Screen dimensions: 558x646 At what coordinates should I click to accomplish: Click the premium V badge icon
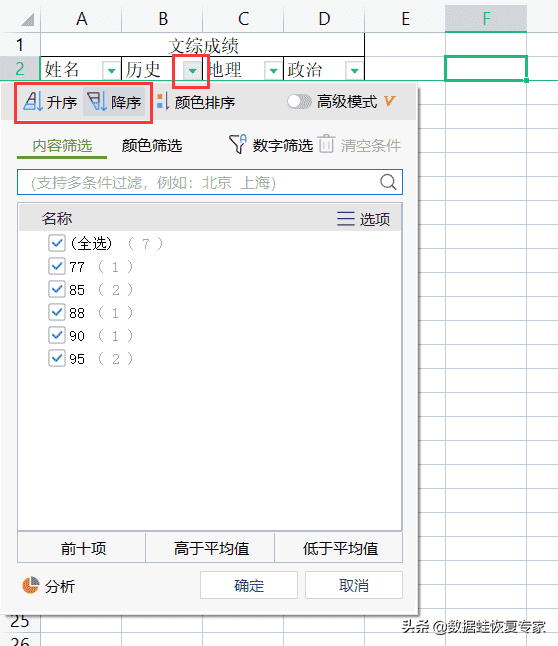tap(389, 101)
